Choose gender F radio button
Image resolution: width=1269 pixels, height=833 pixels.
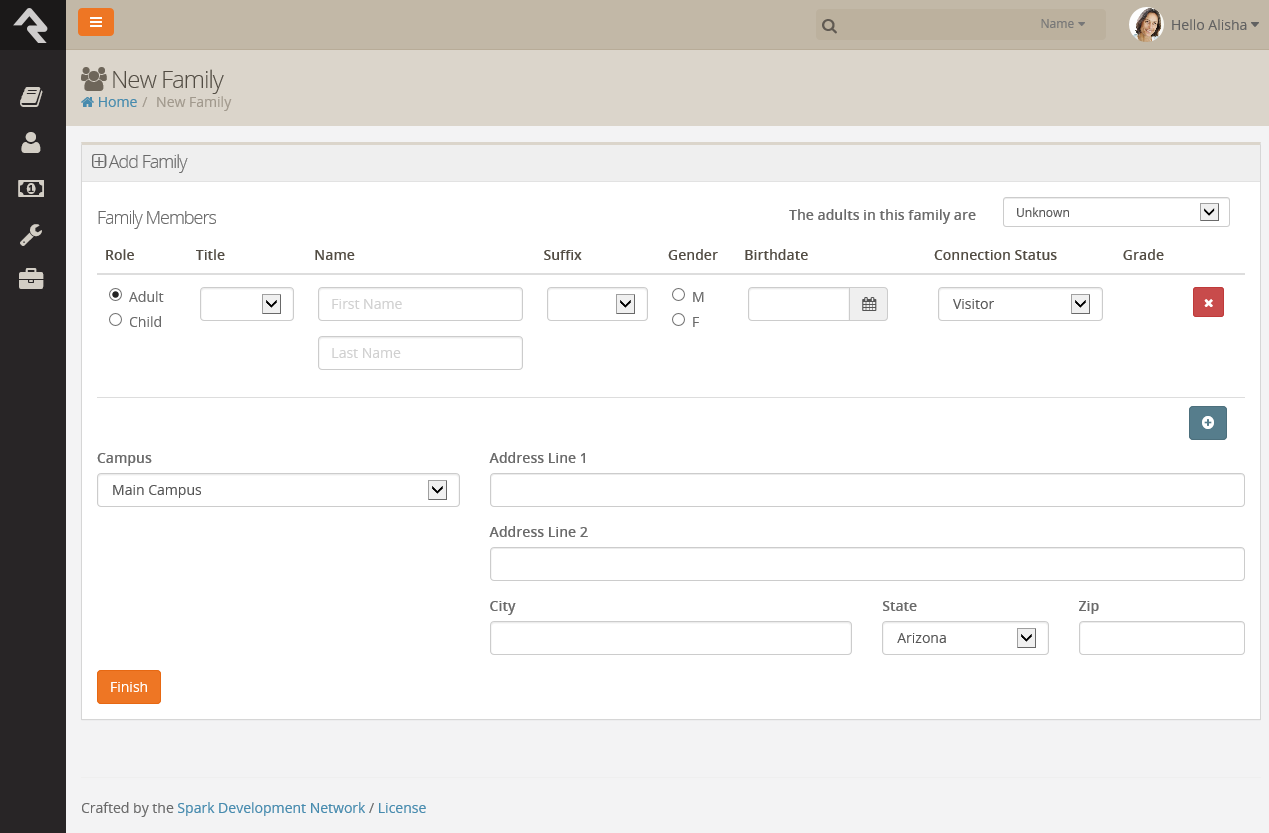679,320
